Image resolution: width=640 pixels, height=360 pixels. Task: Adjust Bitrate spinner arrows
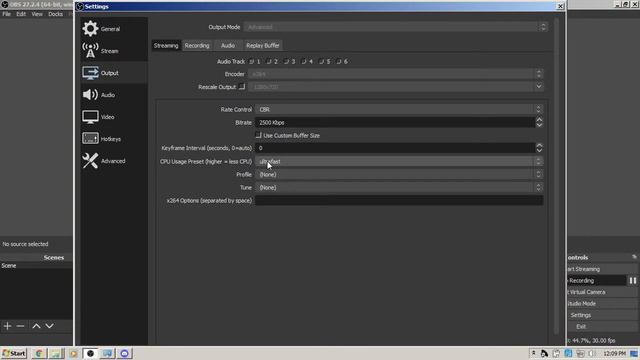(x=539, y=122)
